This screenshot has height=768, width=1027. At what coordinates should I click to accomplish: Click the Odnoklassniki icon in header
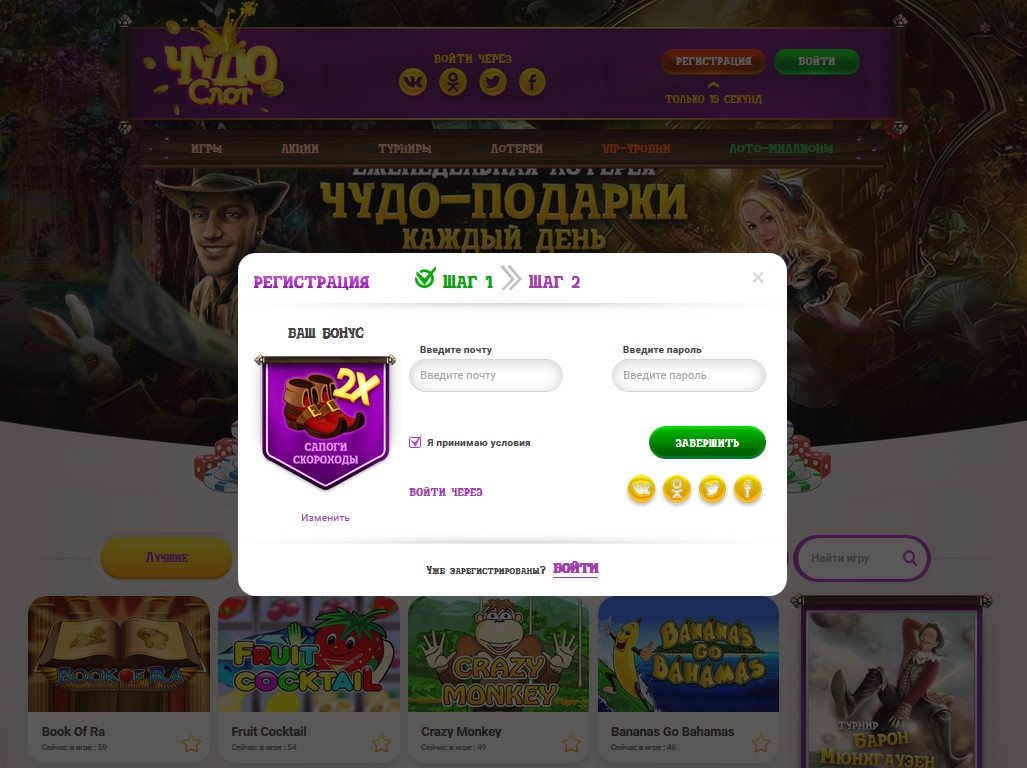click(453, 82)
